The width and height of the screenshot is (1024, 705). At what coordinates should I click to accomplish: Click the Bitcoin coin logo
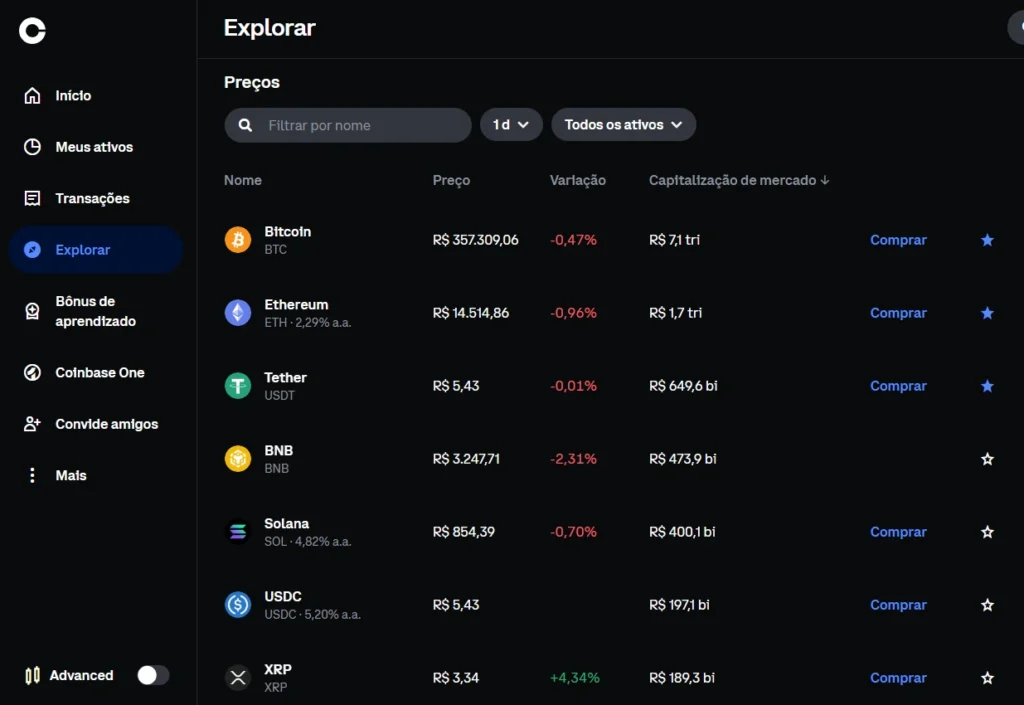click(x=238, y=240)
